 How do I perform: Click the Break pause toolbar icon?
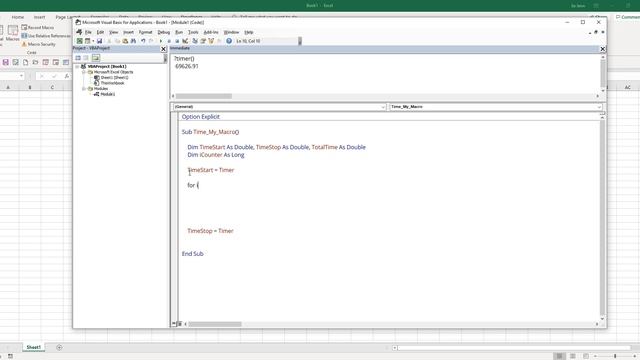pyautogui.click(x=169, y=41)
